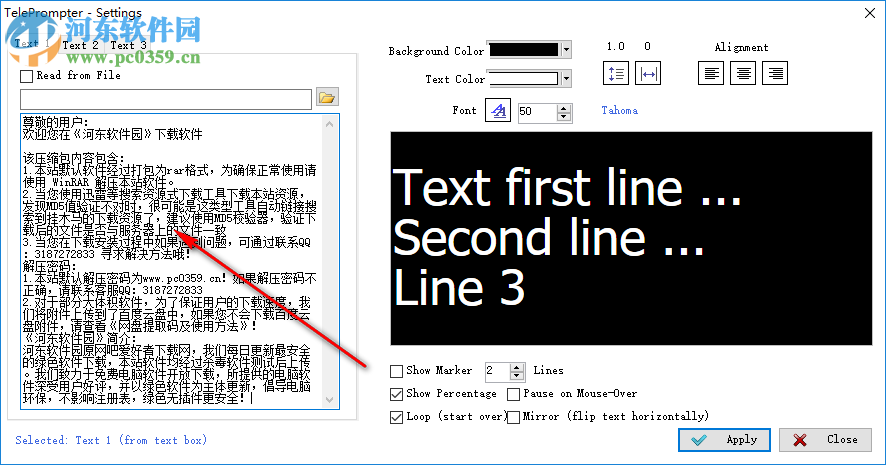This screenshot has height=465, width=886.
Task: Click the text box scroll-up arrow
Action: tap(330, 123)
